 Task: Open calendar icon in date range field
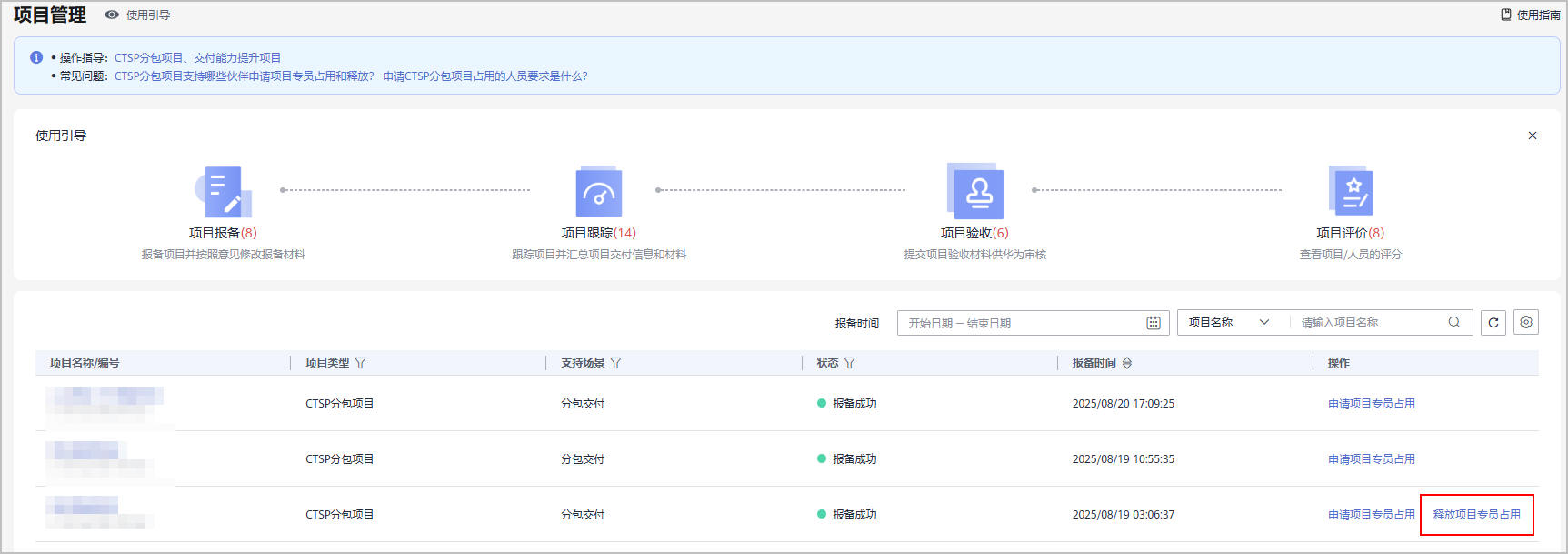tap(1154, 323)
